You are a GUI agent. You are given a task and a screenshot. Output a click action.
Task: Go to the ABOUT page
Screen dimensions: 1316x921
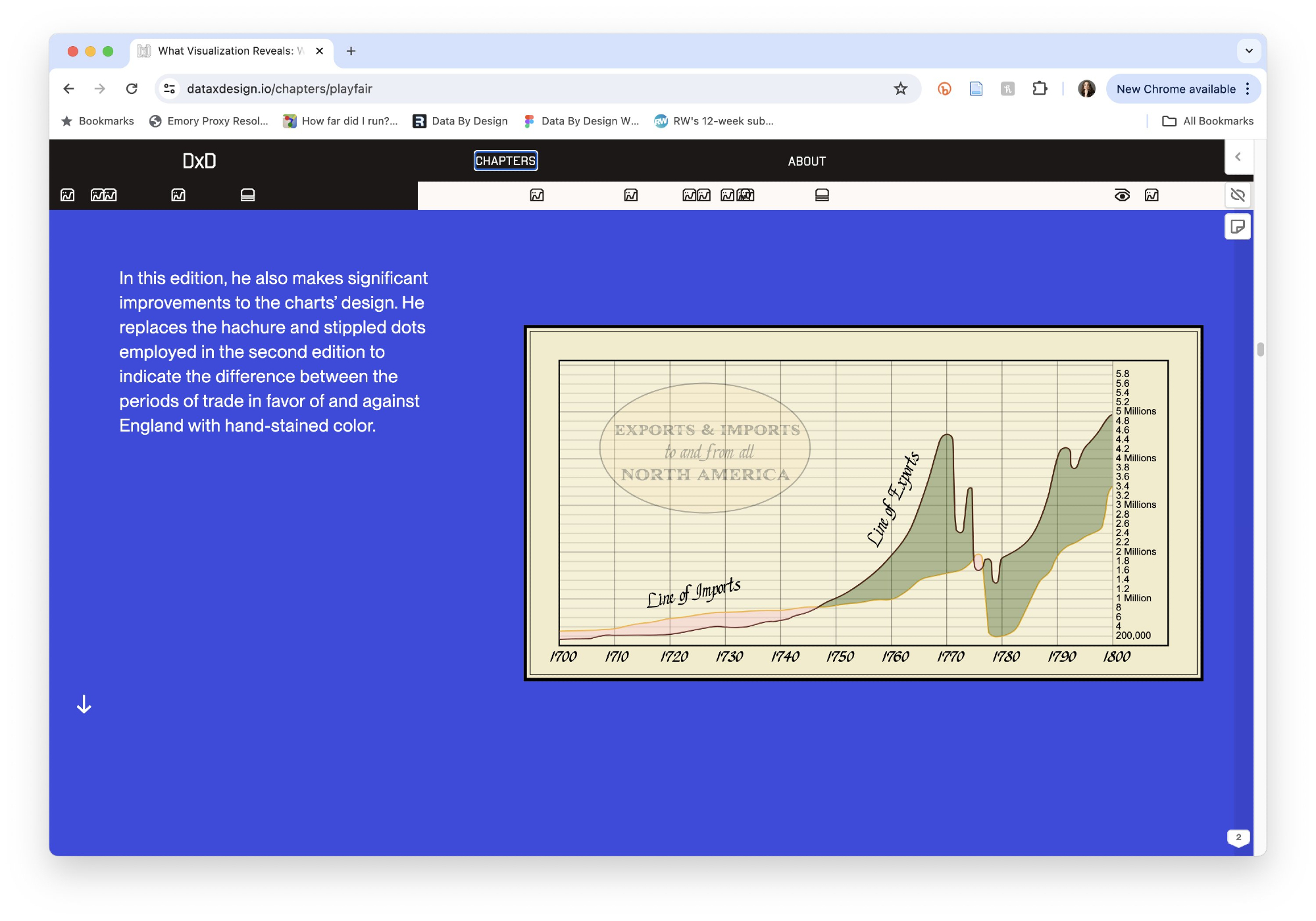point(807,161)
